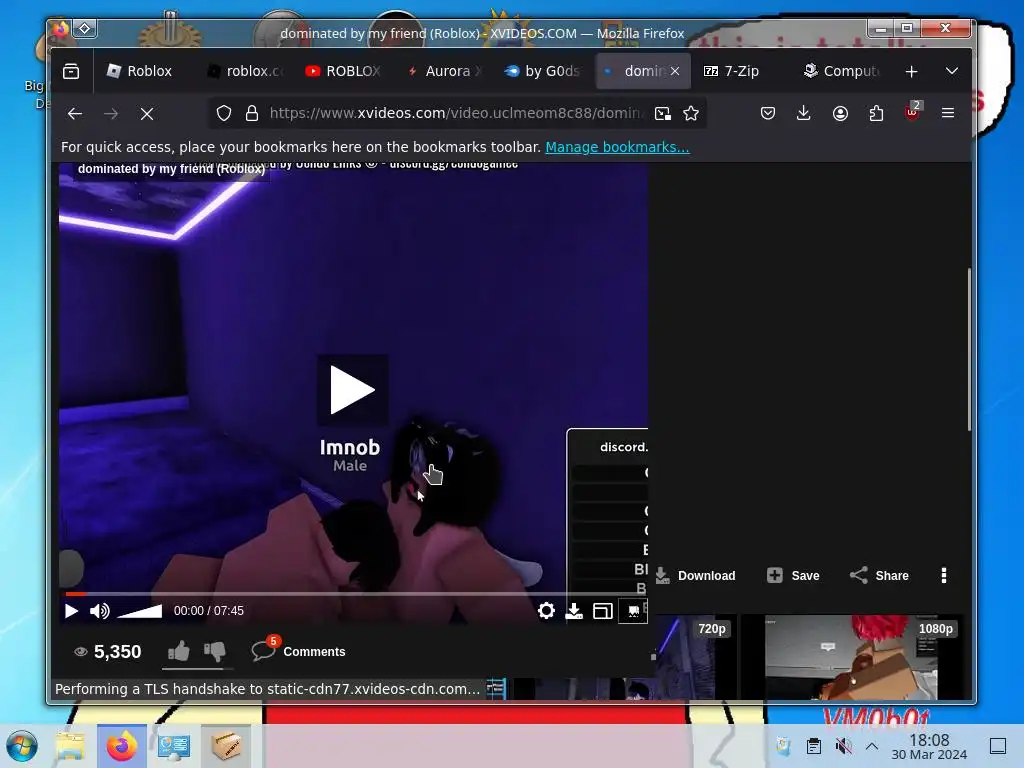
Task: Switch to the ROBLOX YouTube tab
Action: tap(345, 71)
